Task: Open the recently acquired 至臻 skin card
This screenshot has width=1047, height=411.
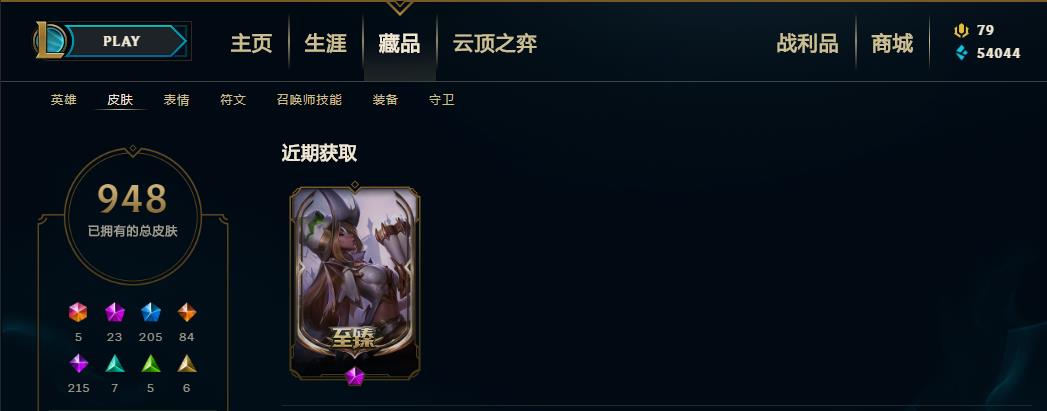Action: click(355, 283)
